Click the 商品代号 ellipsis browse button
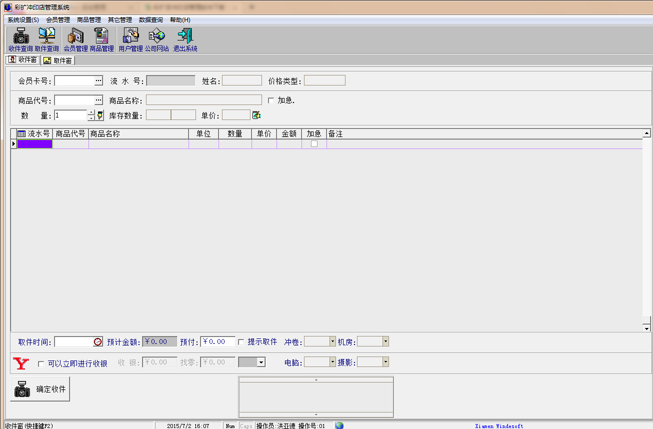The height and width of the screenshot is (429, 653). coord(98,100)
